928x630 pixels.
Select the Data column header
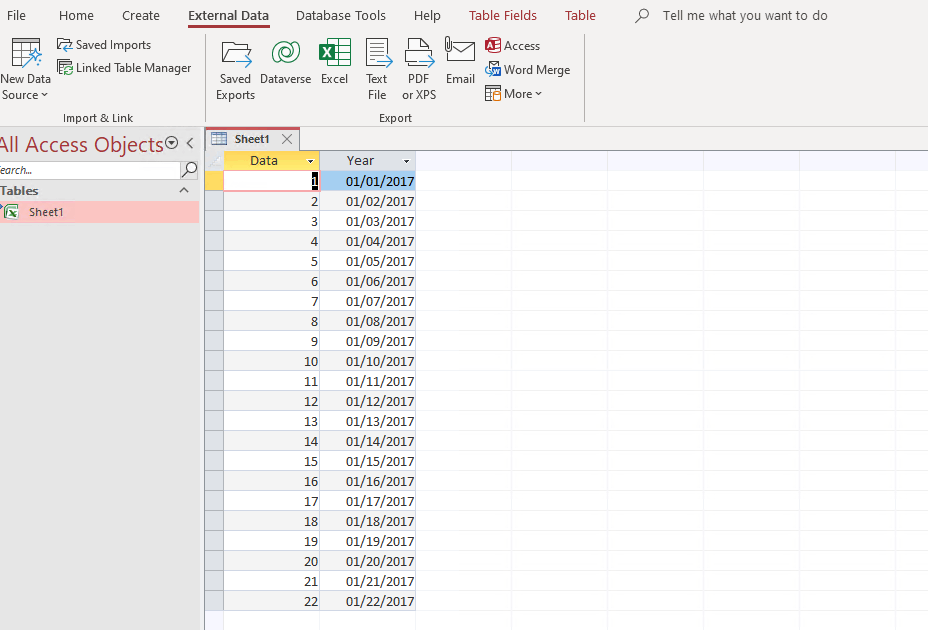click(264, 161)
